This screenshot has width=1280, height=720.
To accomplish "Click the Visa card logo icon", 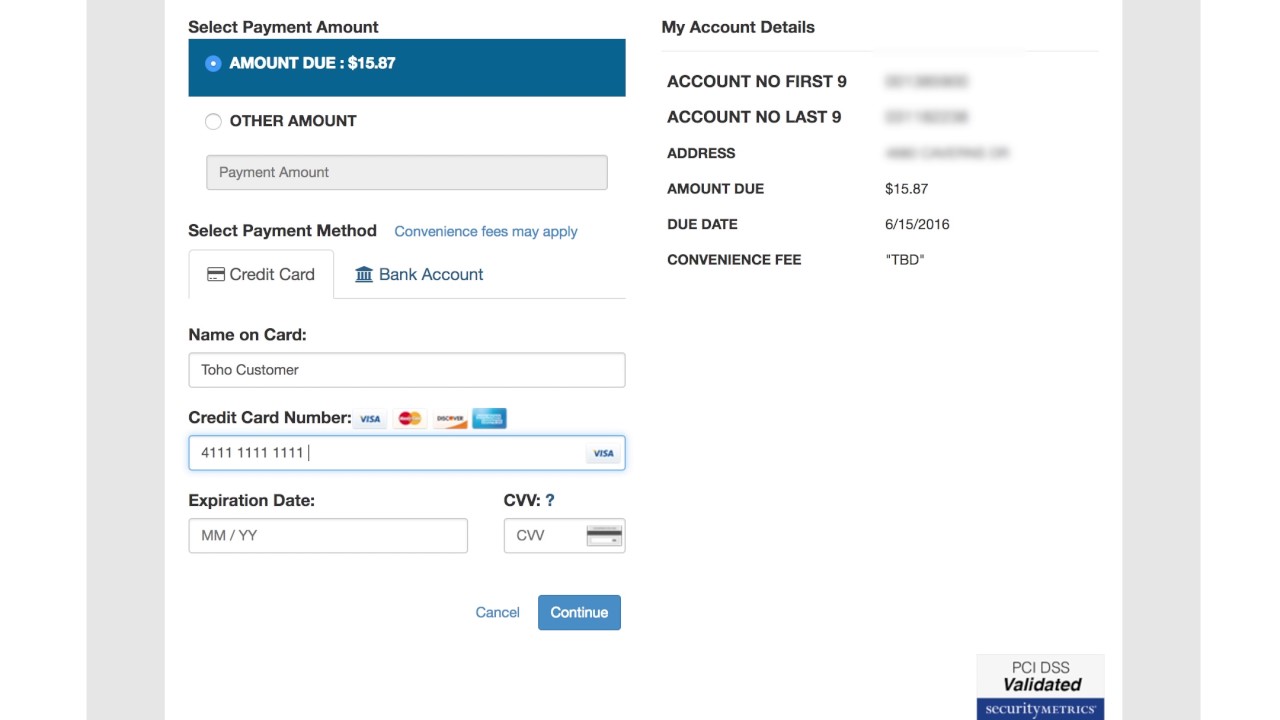I will (x=370, y=419).
